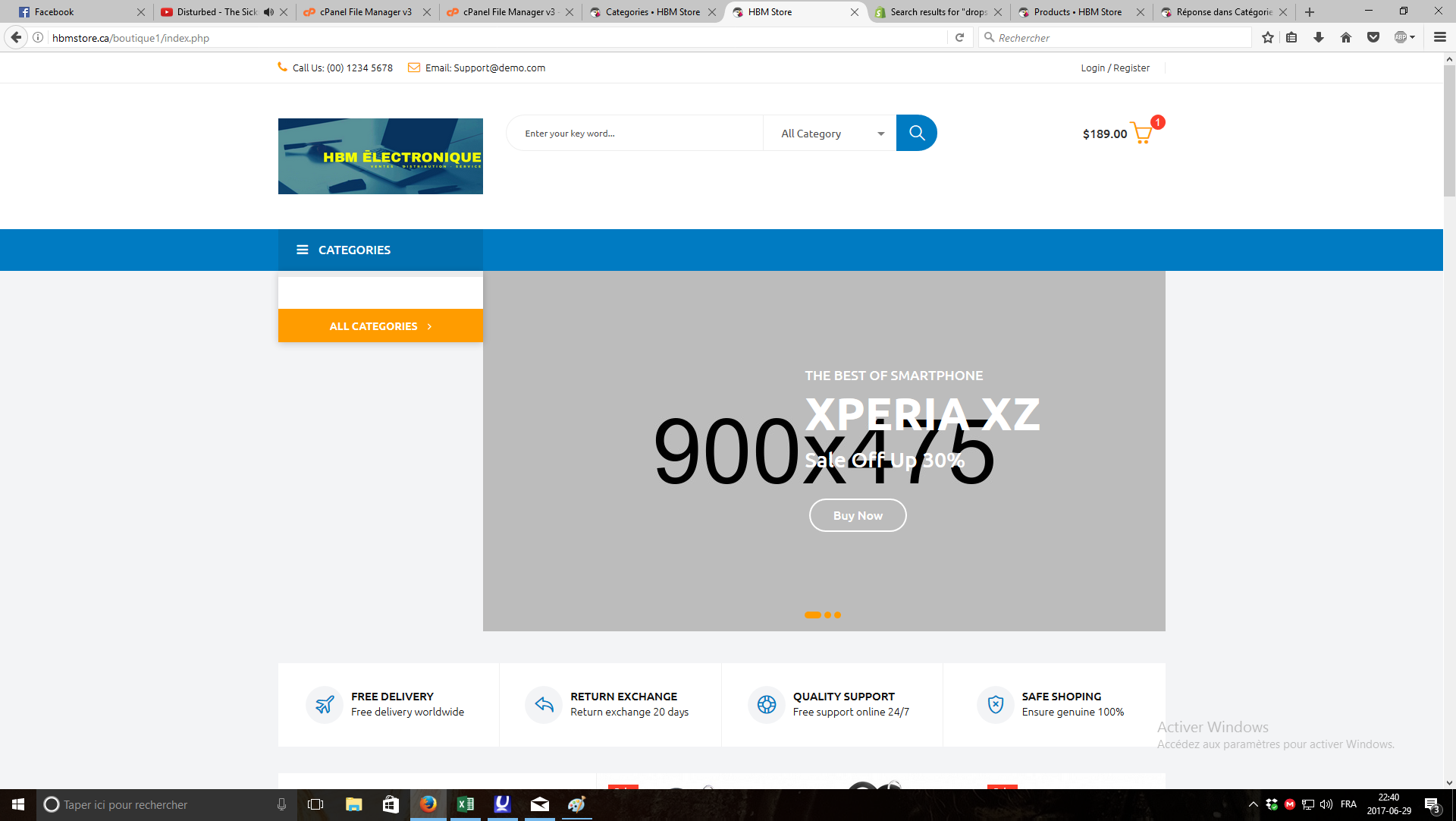The image size is (1456, 821).
Task: Click the Return Exchange arrow icon
Action: tap(544, 705)
